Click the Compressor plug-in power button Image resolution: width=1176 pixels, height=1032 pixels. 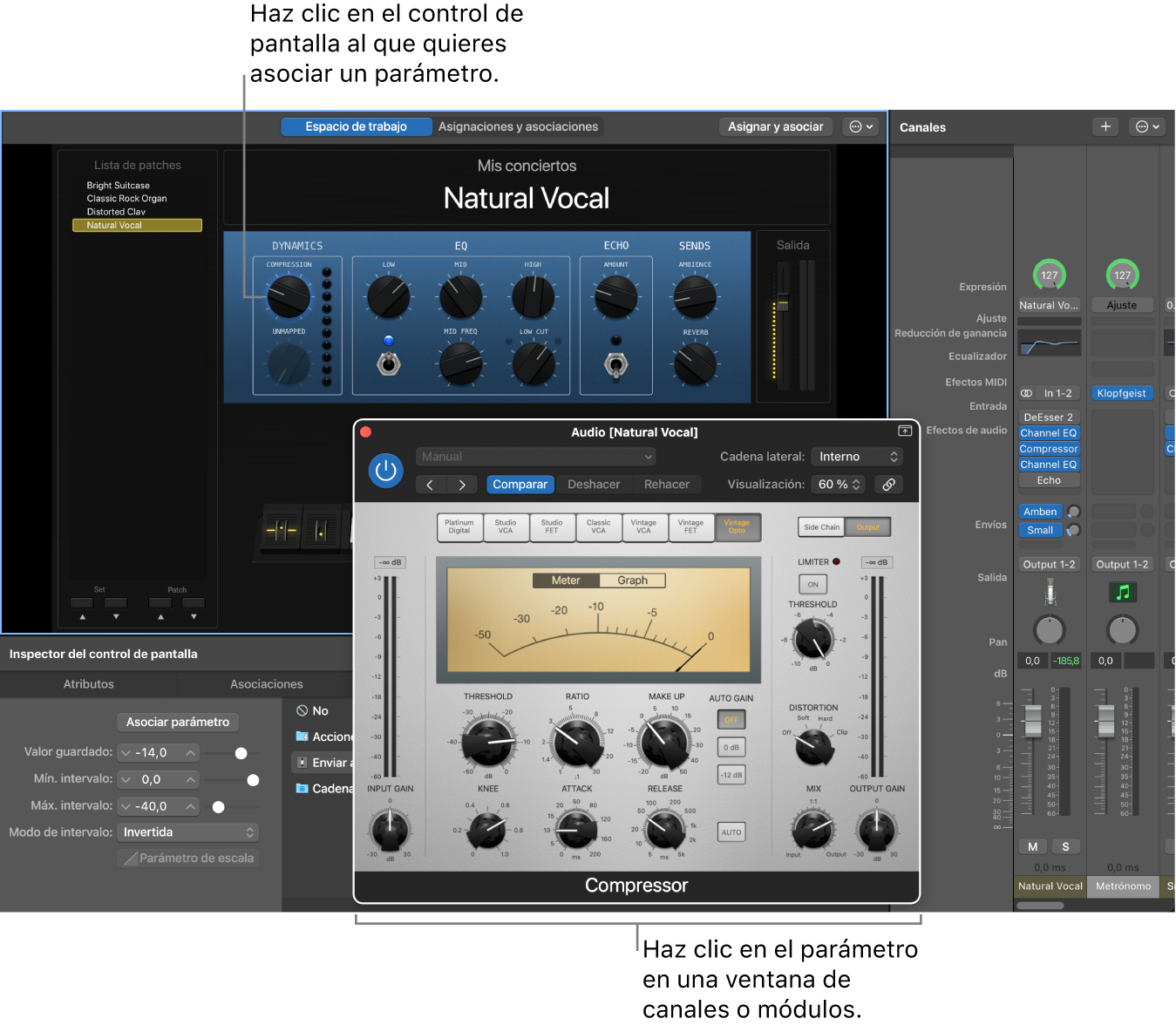[x=385, y=471]
